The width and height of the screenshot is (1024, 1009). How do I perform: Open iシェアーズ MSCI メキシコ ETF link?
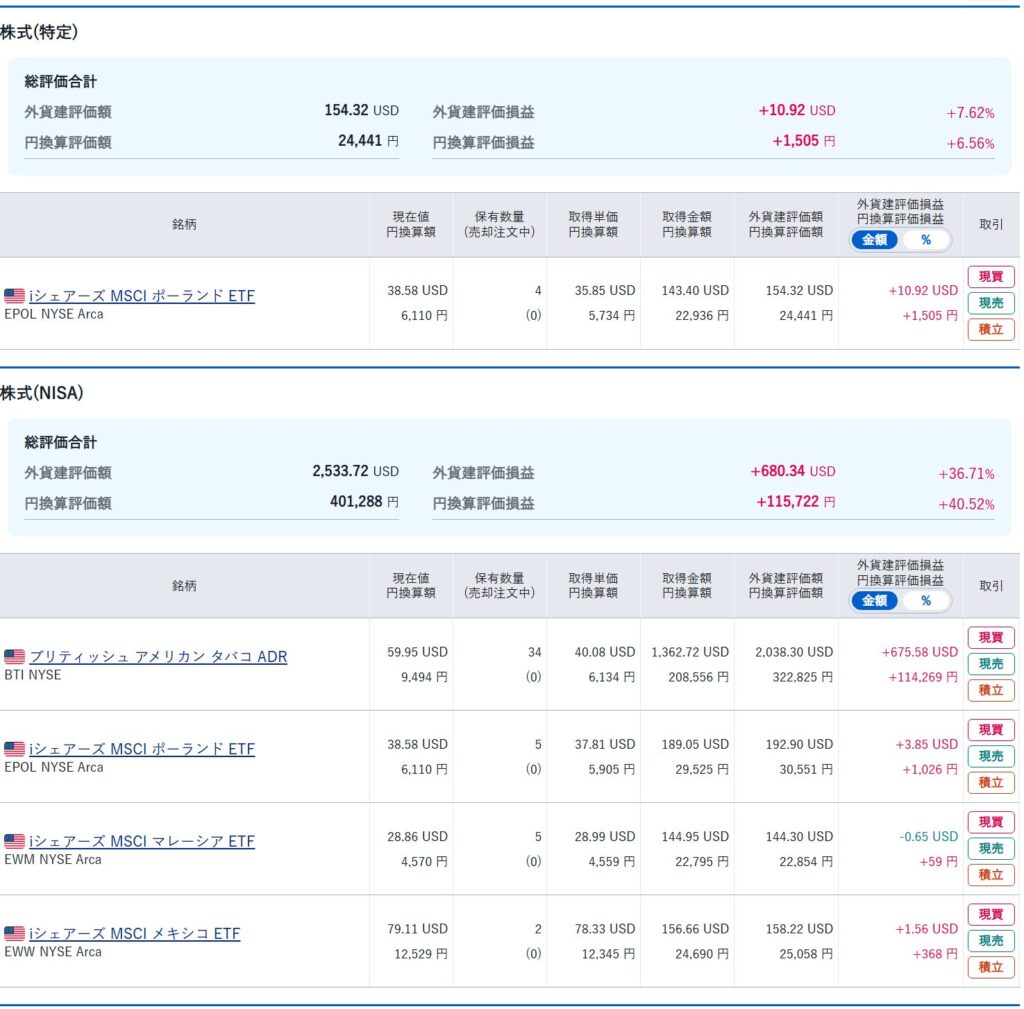pyautogui.click(x=135, y=934)
